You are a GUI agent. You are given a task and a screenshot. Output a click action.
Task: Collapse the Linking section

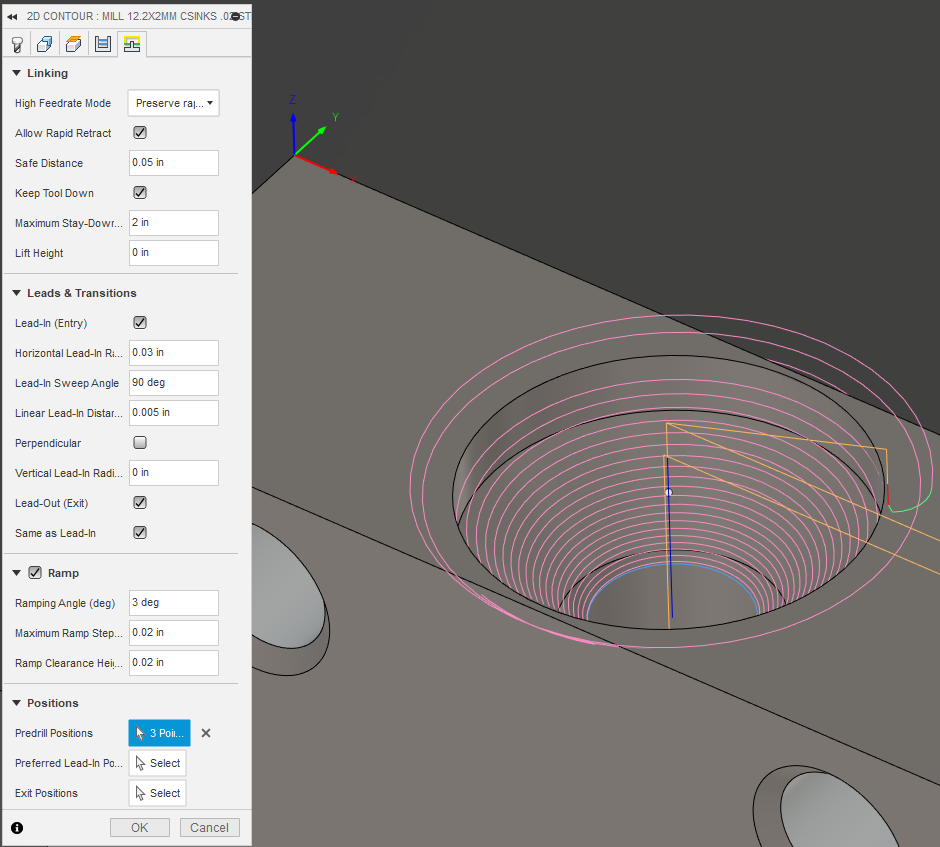click(16, 73)
